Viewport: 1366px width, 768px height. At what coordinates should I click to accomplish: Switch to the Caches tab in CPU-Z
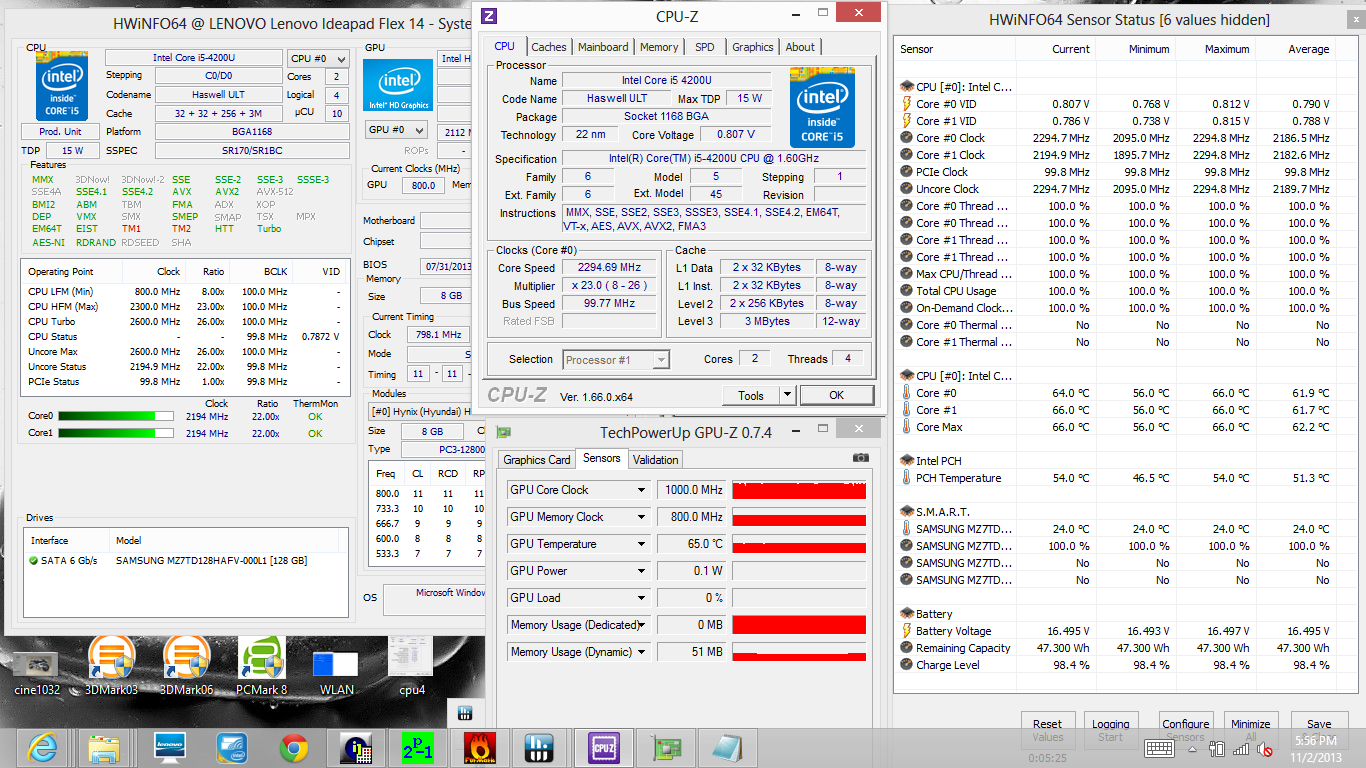coord(549,47)
